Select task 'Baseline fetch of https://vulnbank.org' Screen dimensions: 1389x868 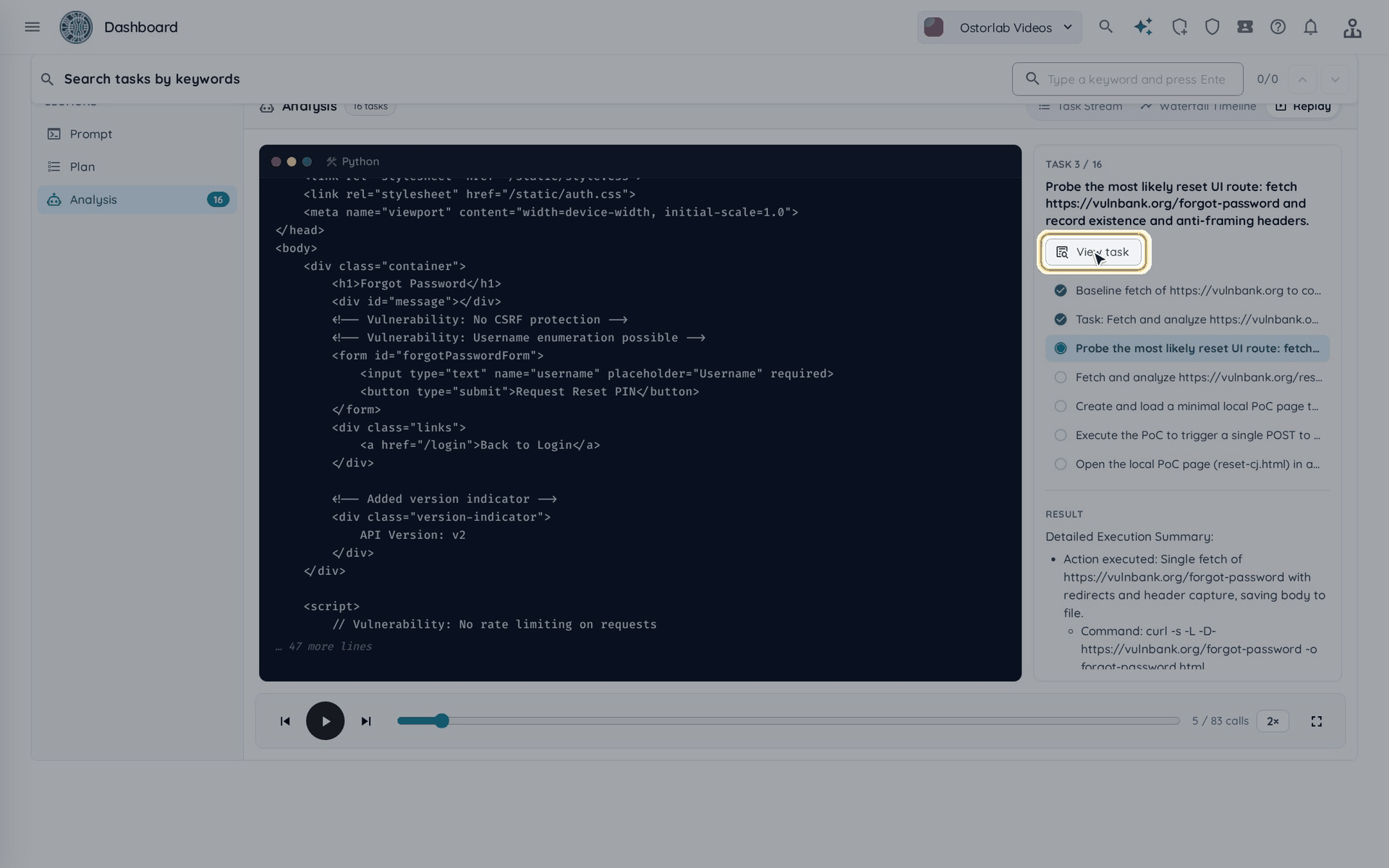(1187, 291)
